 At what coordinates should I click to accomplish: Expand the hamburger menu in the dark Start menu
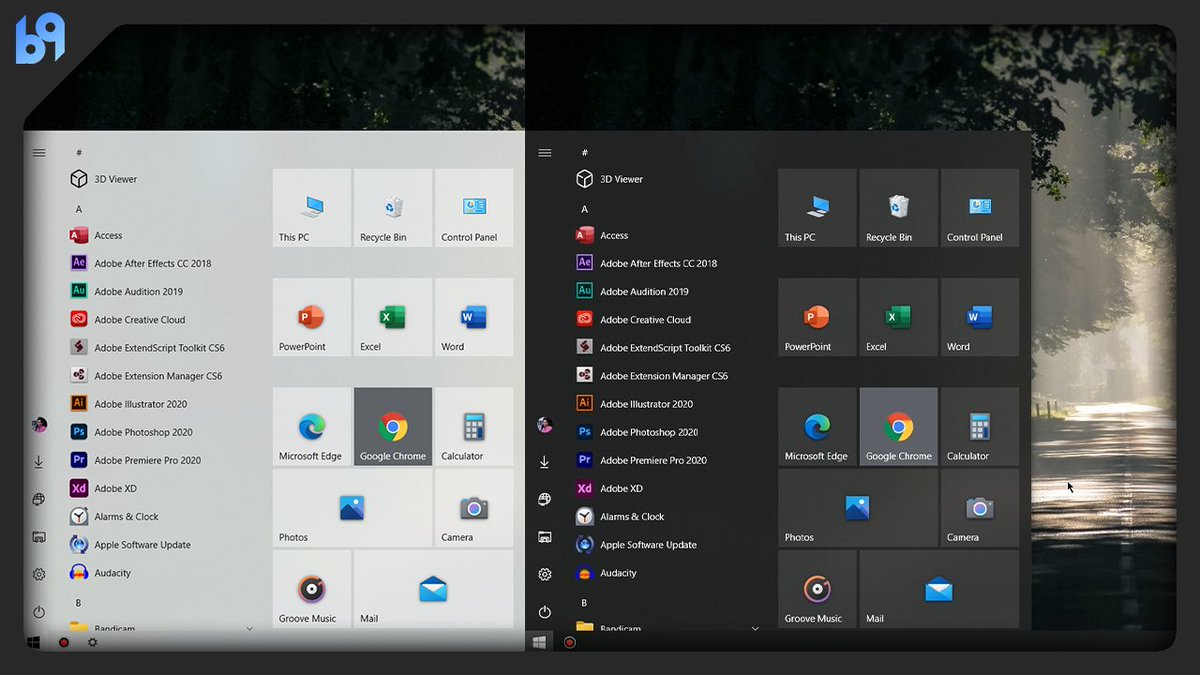tap(545, 153)
